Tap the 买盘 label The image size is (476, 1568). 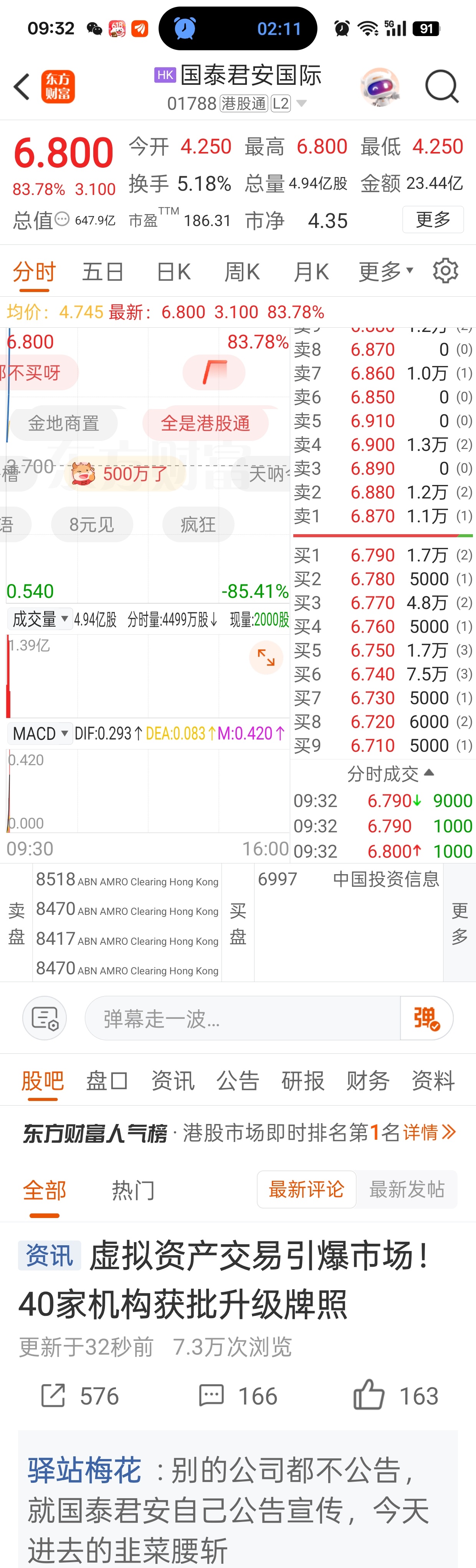click(x=238, y=923)
